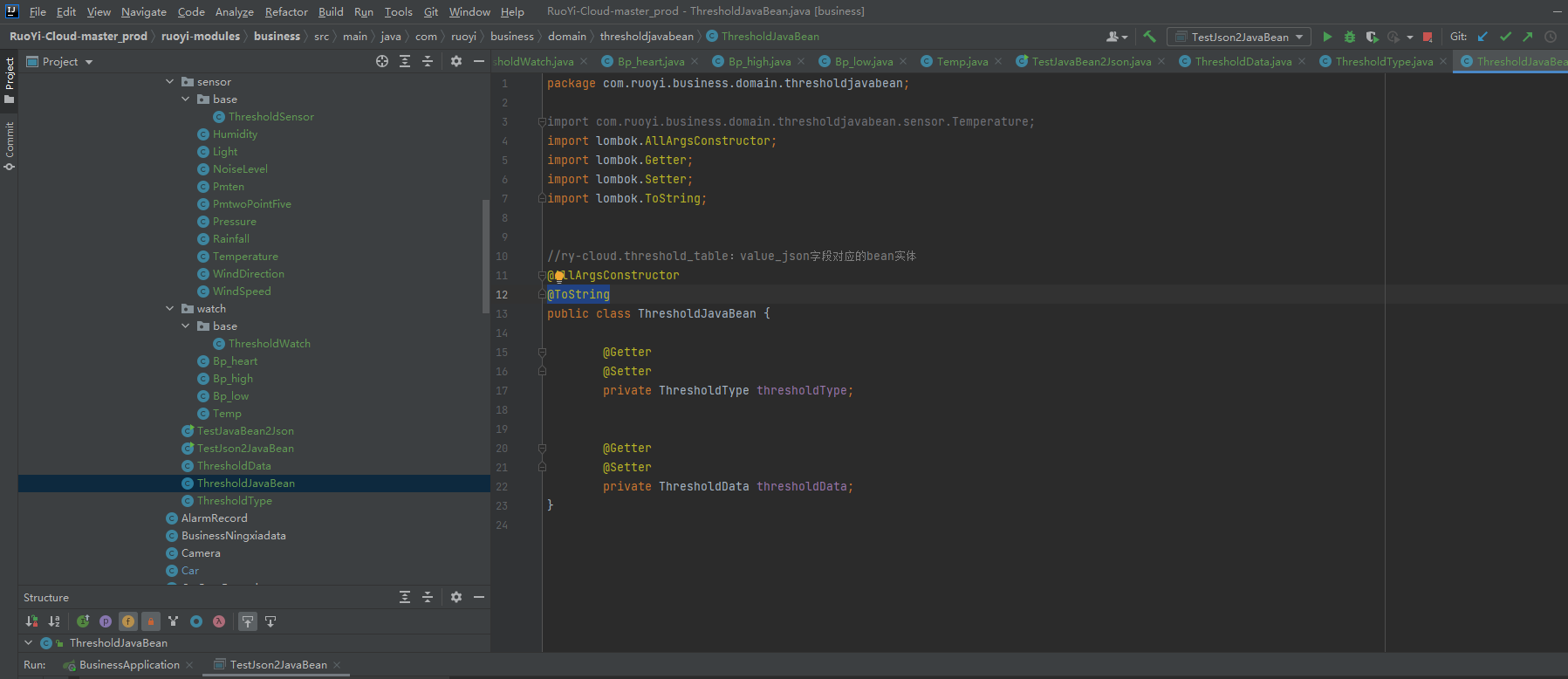Toggle Sort Alphabetically in the Structure panel

click(x=54, y=621)
